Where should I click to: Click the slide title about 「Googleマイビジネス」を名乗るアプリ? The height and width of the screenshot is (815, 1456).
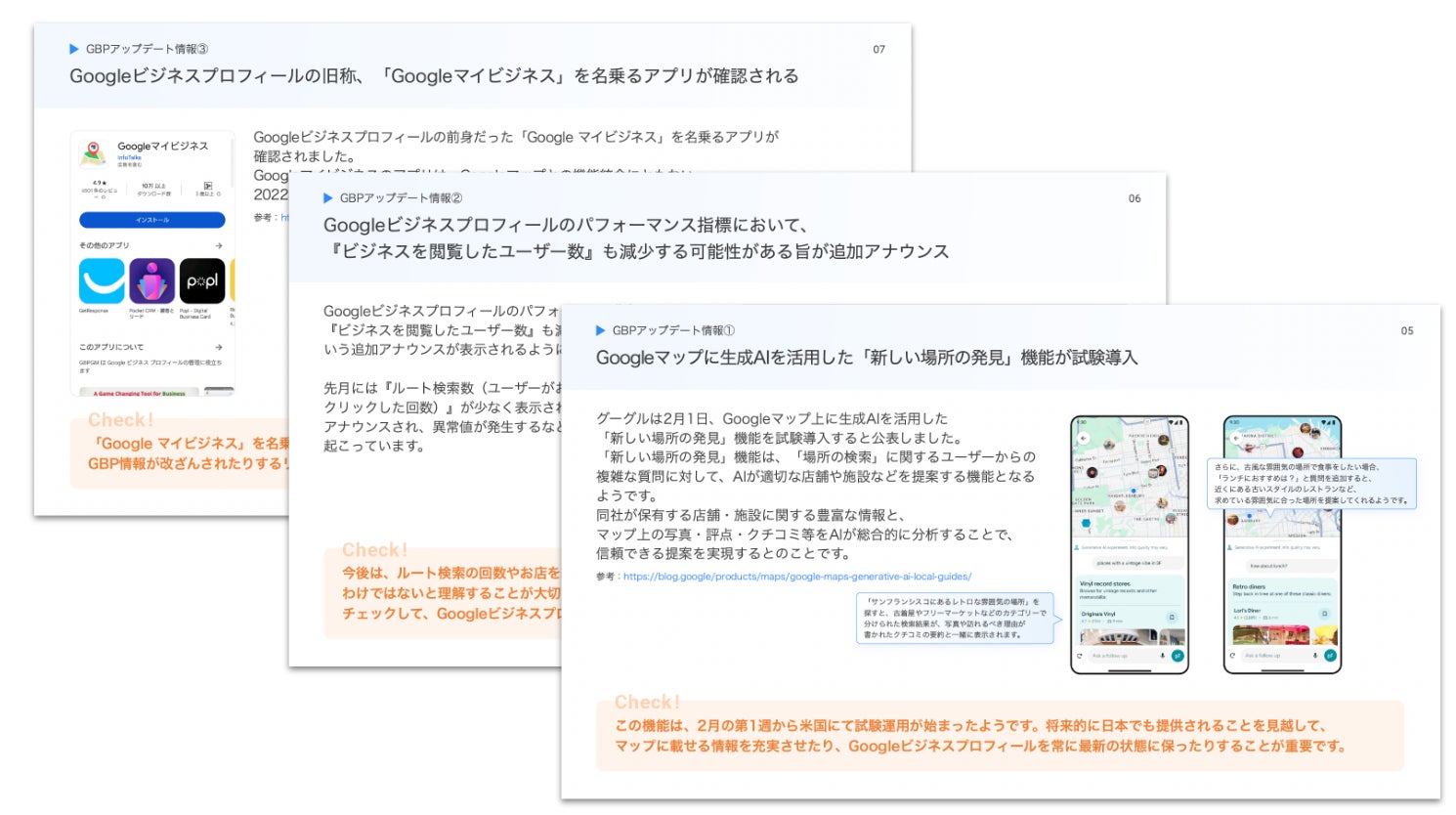[x=434, y=76]
